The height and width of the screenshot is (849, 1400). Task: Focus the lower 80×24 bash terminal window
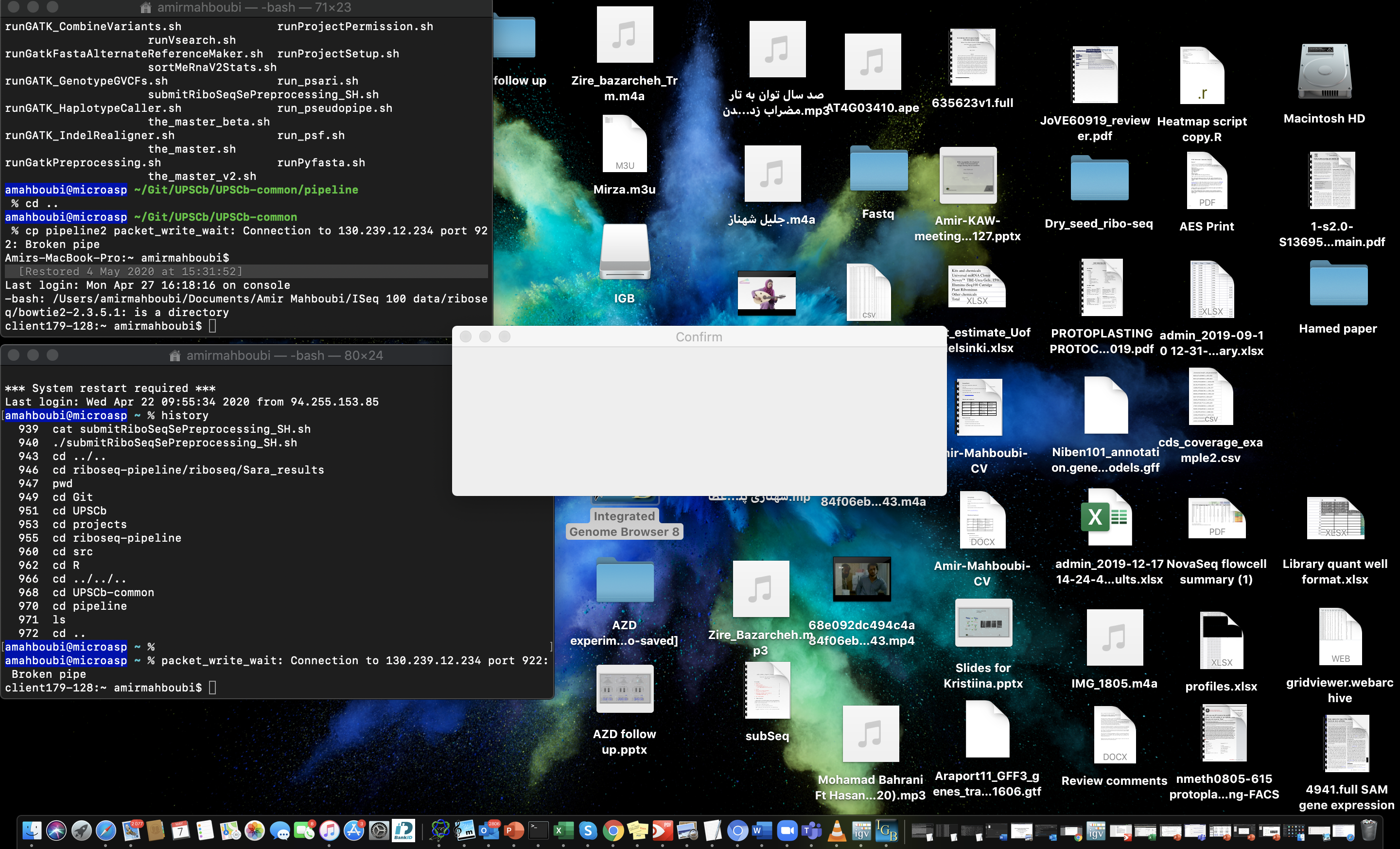284,355
